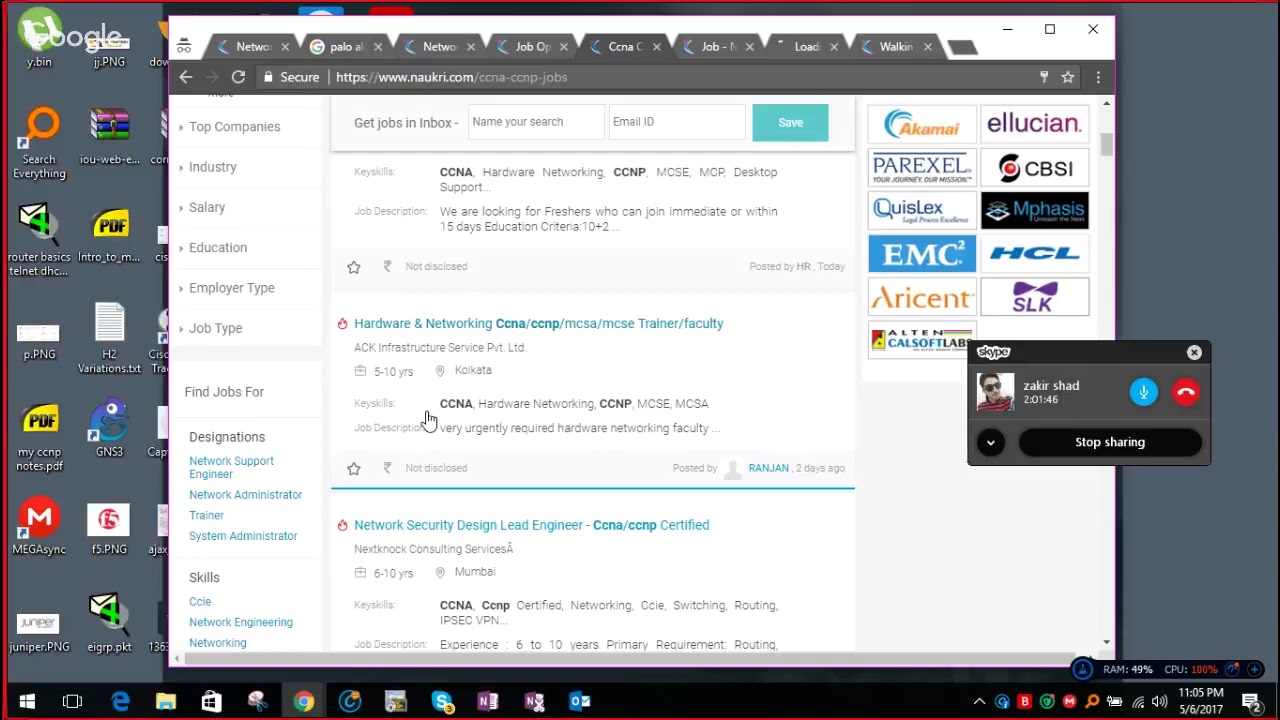Expand Skype widget options arrow
The image size is (1280, 720).
point(990,442)
